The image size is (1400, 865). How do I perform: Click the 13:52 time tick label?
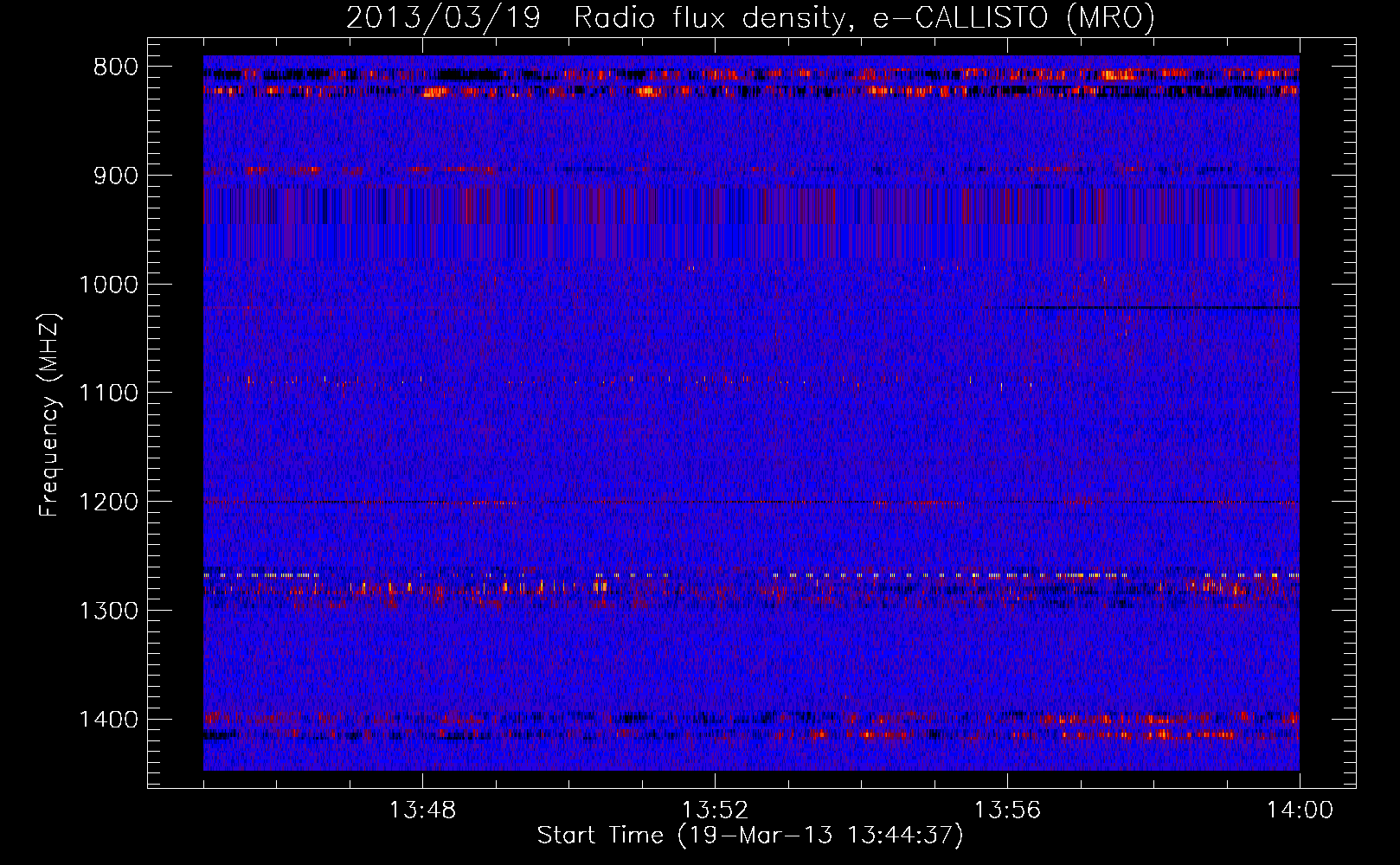click(715, 811)
